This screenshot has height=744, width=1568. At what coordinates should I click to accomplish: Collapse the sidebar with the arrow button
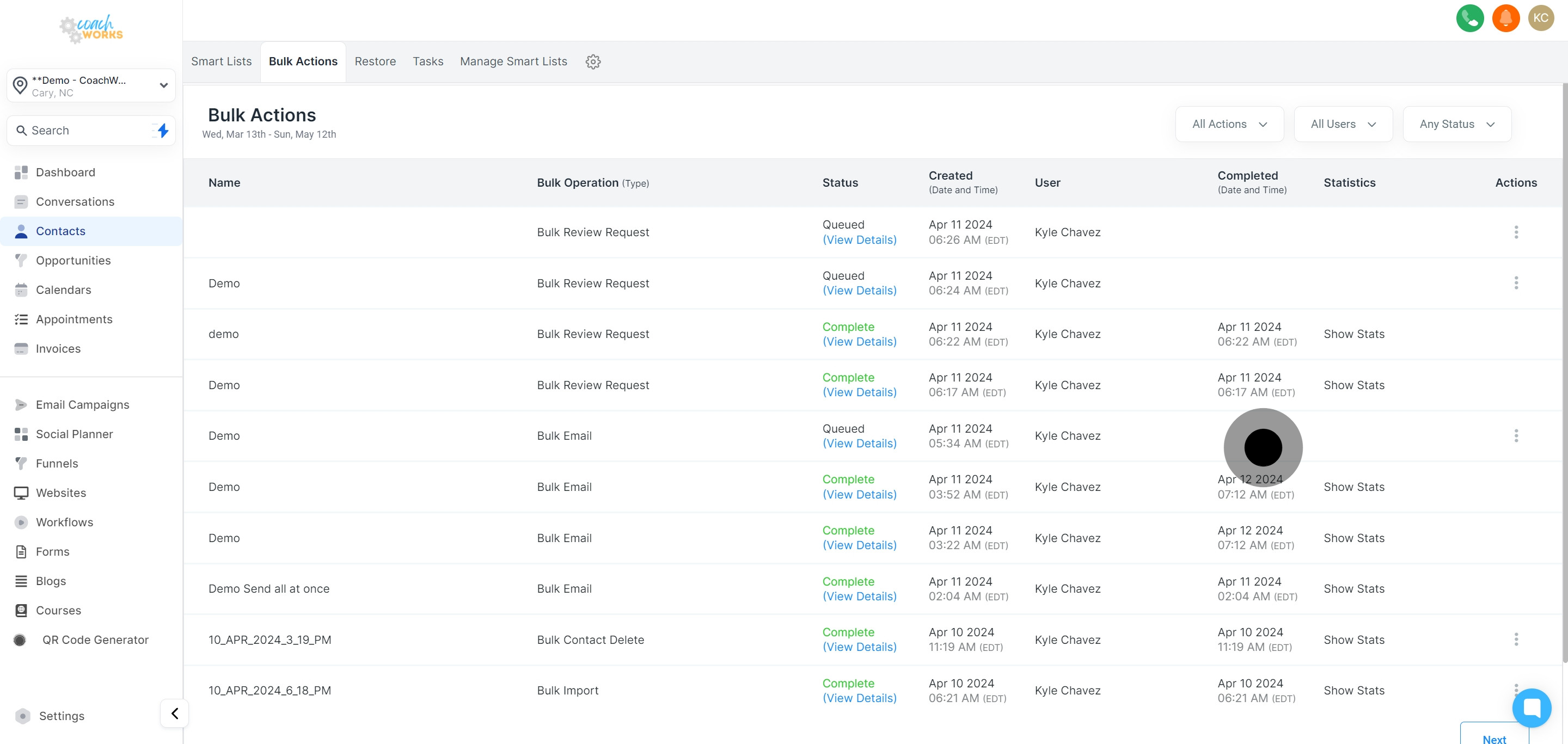click(175, 714)
